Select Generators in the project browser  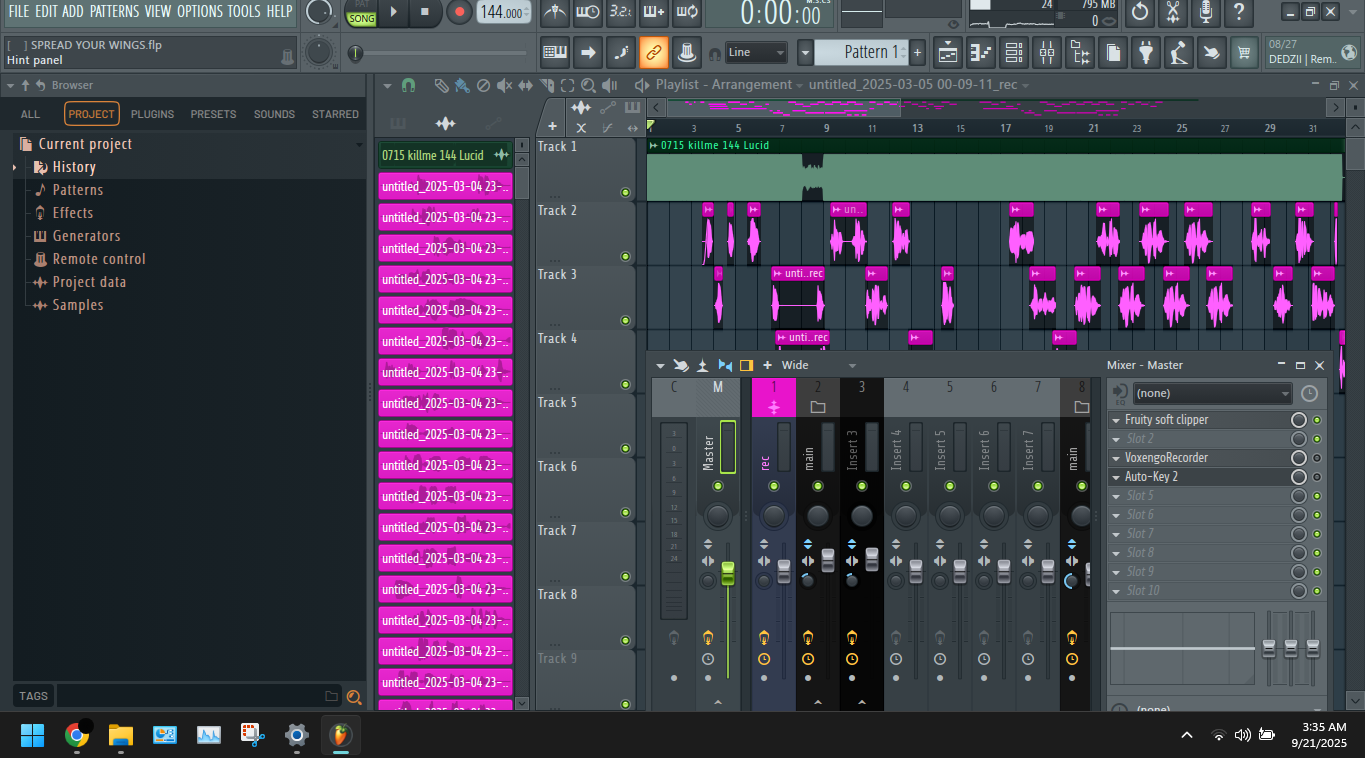86,236
